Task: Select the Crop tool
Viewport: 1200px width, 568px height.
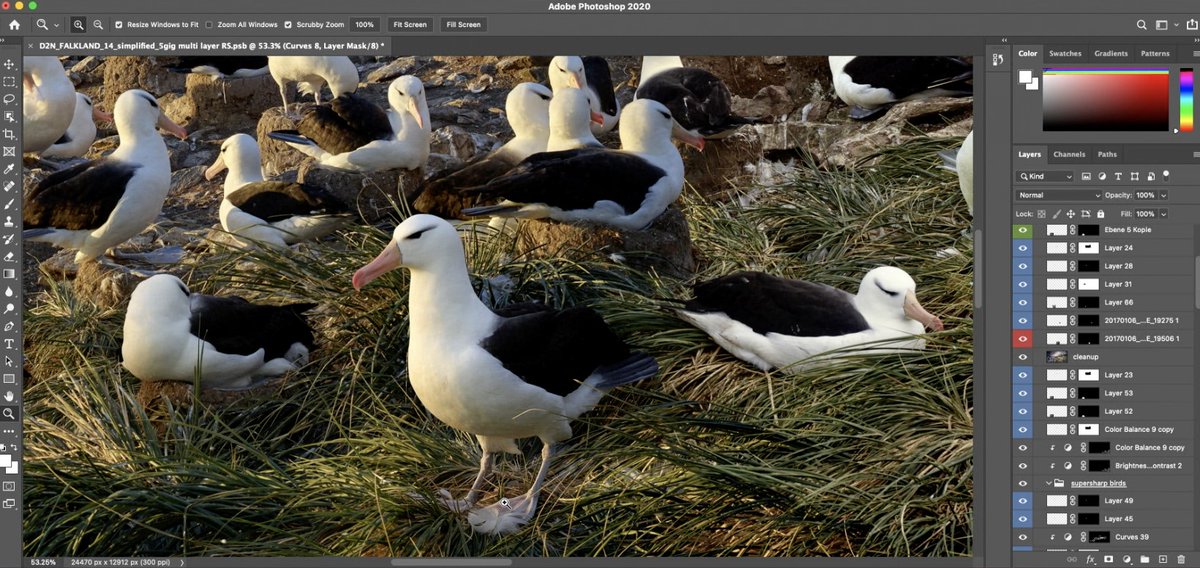Action: pos(9,134)
